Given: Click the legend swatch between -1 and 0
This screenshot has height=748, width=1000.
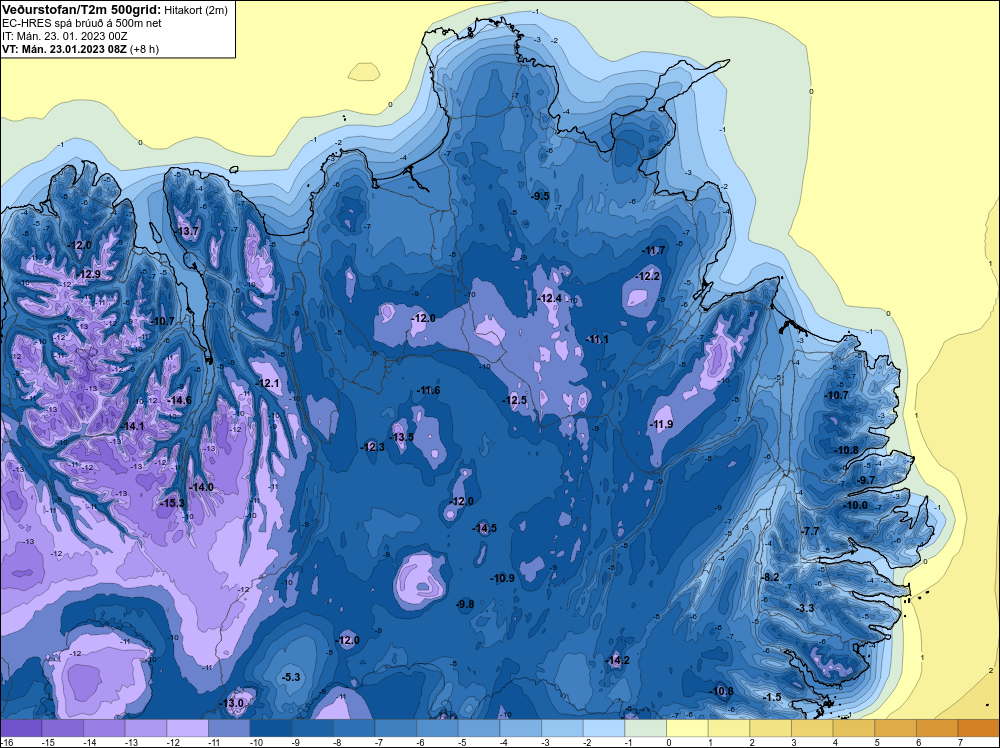Looking at the screenshot, I should [646, 728].
